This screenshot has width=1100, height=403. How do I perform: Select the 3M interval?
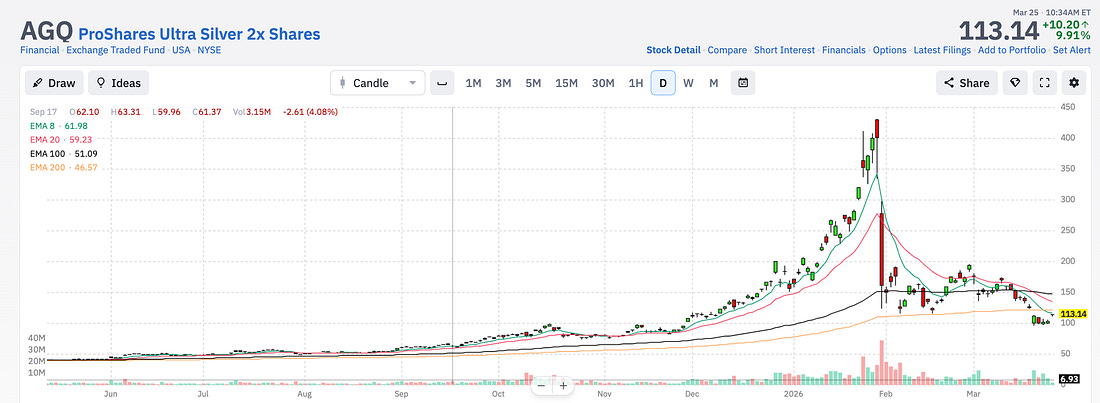click(503, 83)
